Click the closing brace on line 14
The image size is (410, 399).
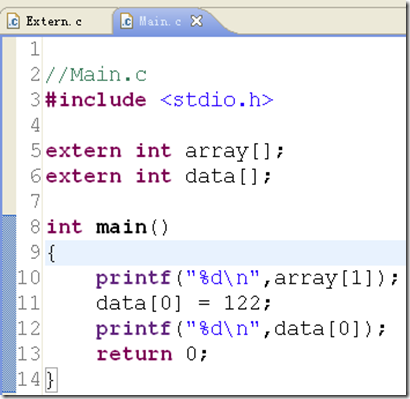click(50, 380)
